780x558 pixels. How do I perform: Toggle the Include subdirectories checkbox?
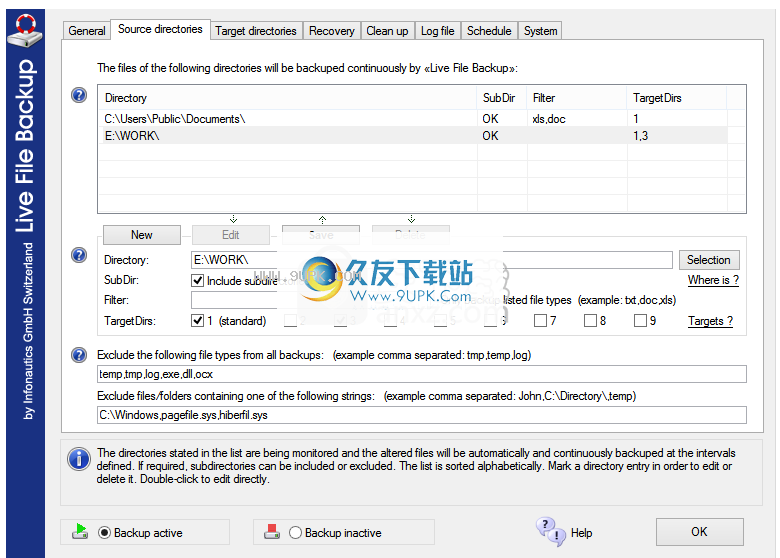197,280
